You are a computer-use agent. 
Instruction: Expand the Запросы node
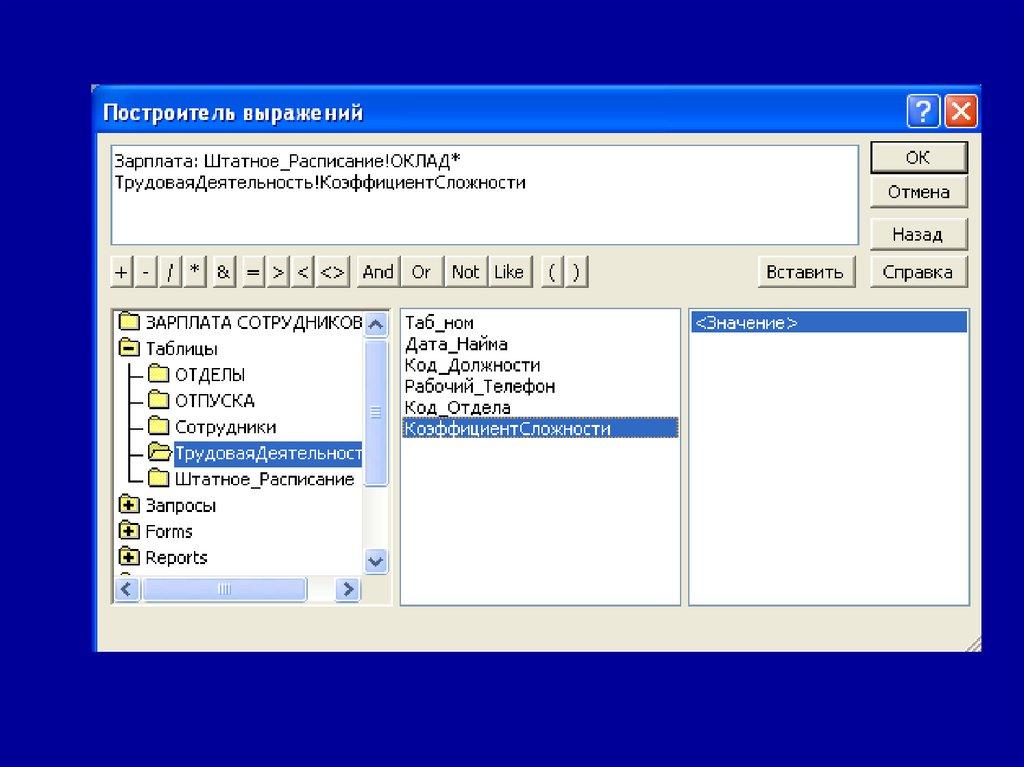128,506
